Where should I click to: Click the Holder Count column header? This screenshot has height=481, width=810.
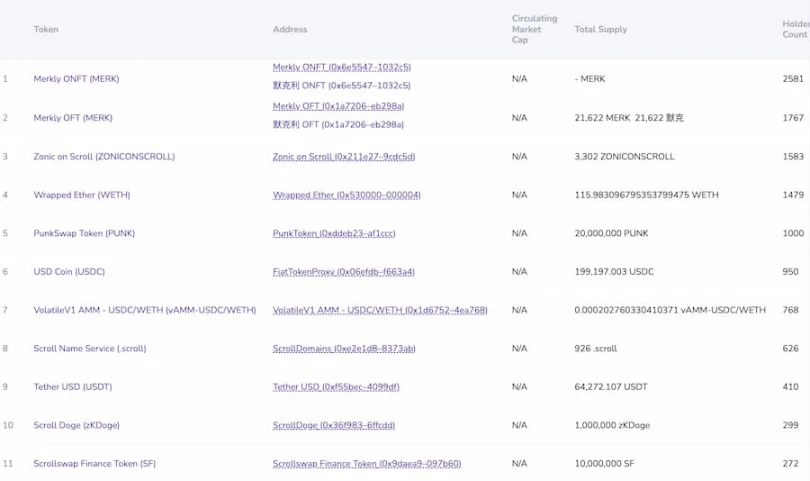pos(796,29)
